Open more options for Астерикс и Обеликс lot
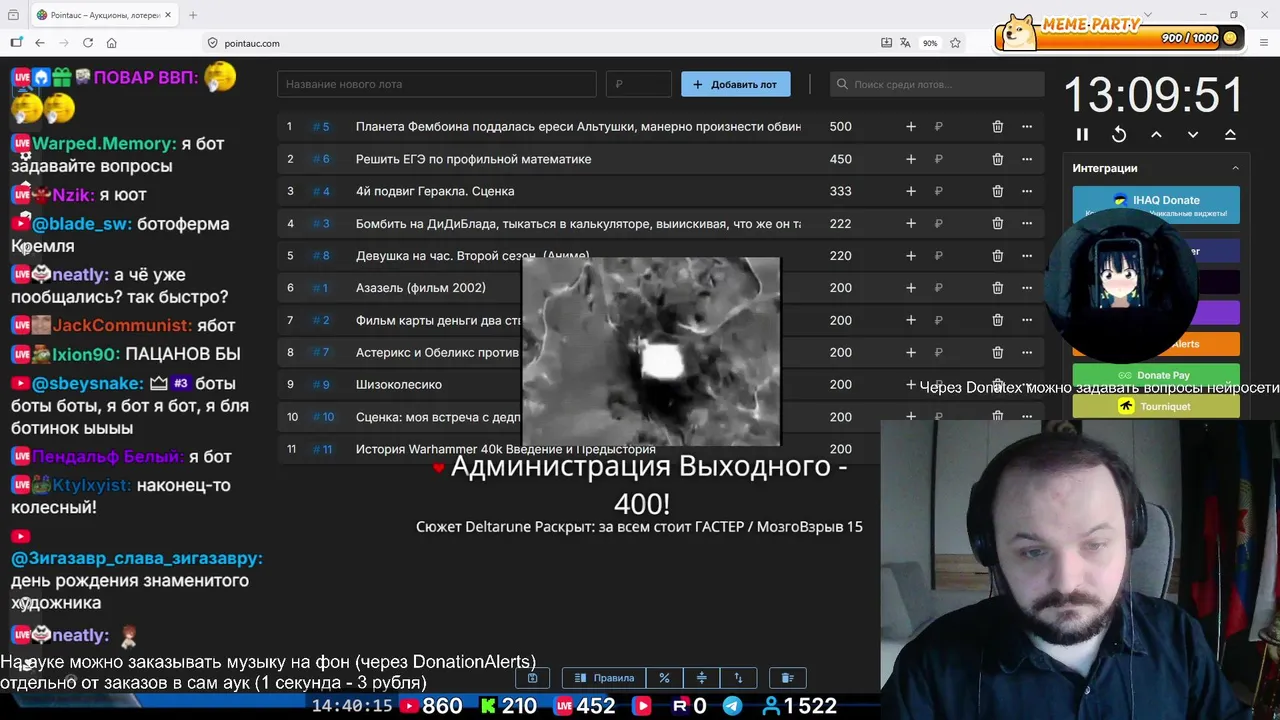This screenshot has width=1280, height=720. click(x=1026, y=352)
